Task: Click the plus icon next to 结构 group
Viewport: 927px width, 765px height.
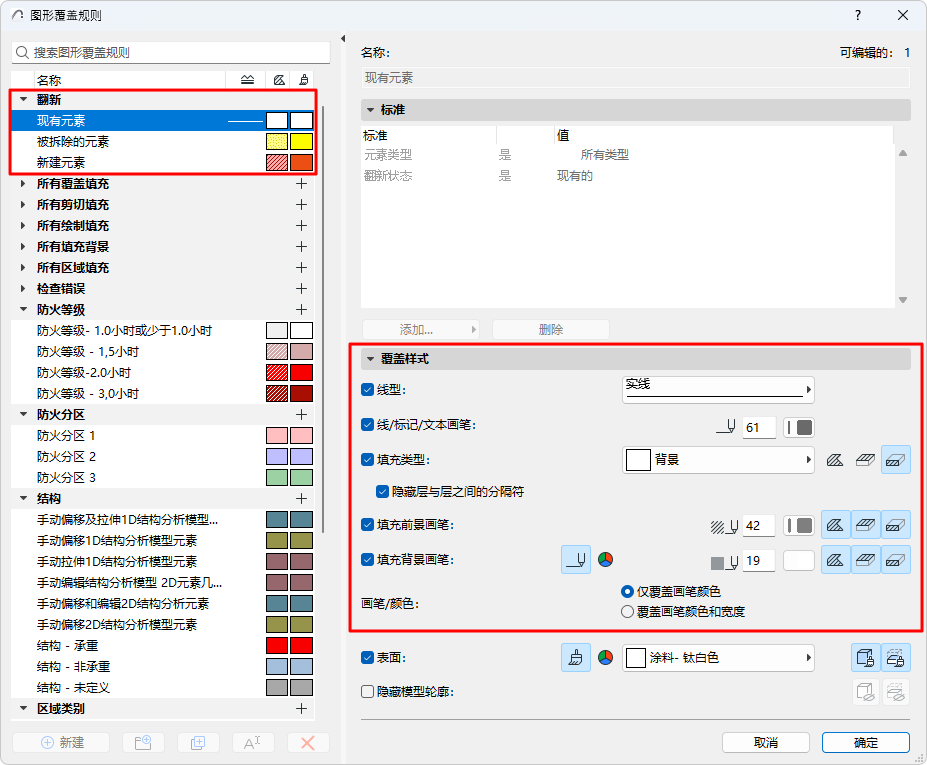Action: click(x=302, y=498)
